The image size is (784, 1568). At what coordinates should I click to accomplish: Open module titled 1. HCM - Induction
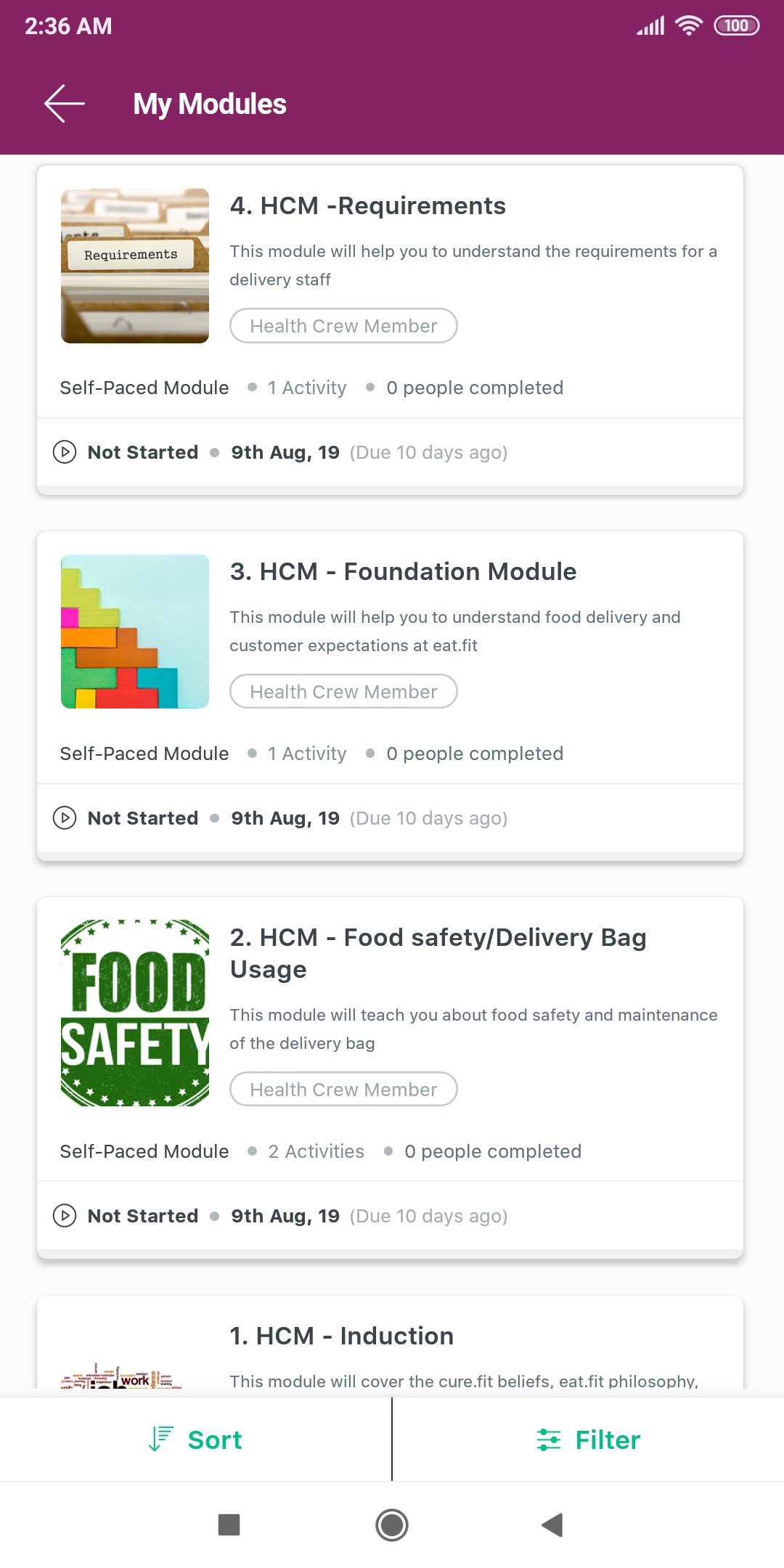pyautogui.click(x=341, y=1336)
